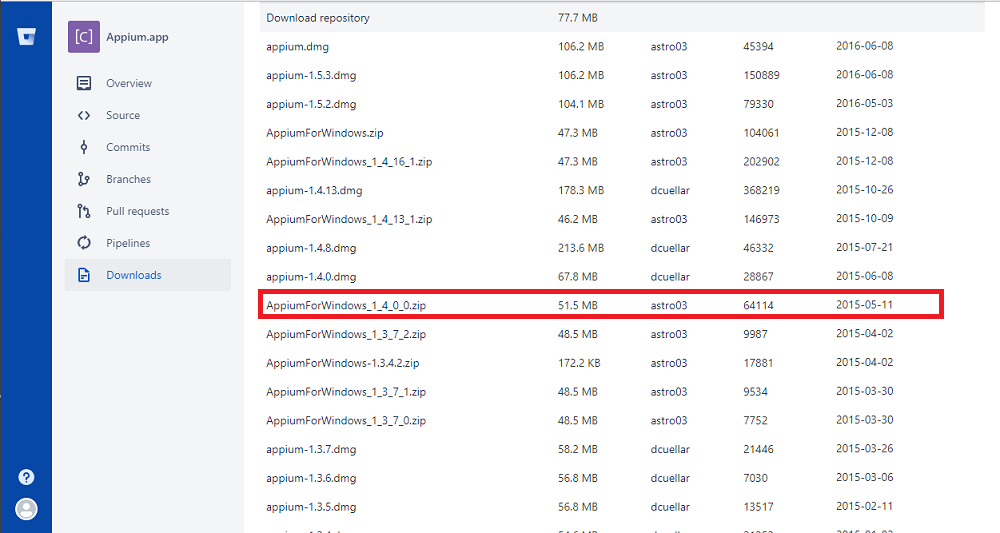
Task: Download AppiumForWindows_1_3_7_2.zip
Action: tap(346, 334)
